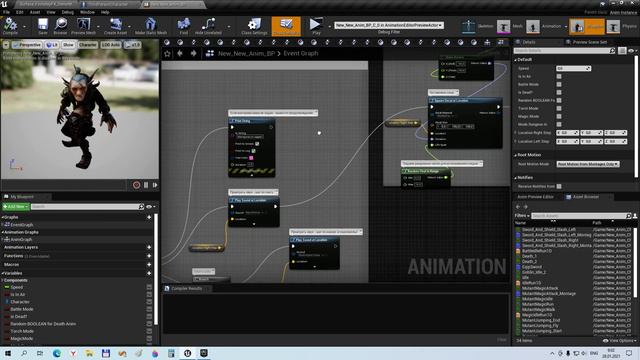Step forward one frame in the viewport
The width and height of the screenshot is (640, 360).
155,185
